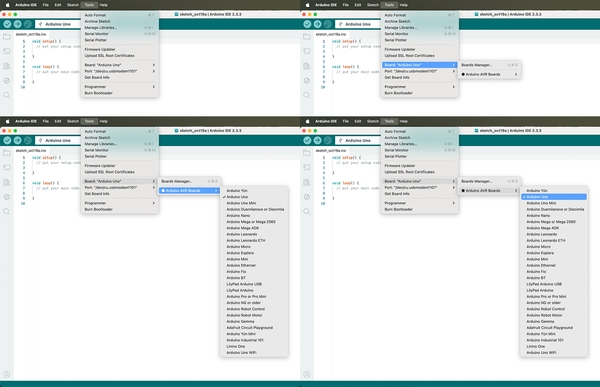600x387 pixels.
Task: Pick Arduino Esplora in list with highlighted Arduino Uno
Action: [554, 253]
